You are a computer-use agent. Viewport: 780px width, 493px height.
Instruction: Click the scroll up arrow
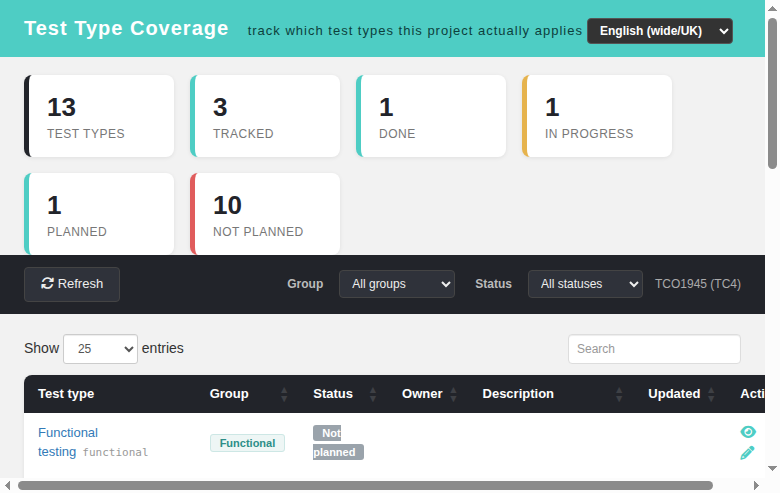point(773,8)
